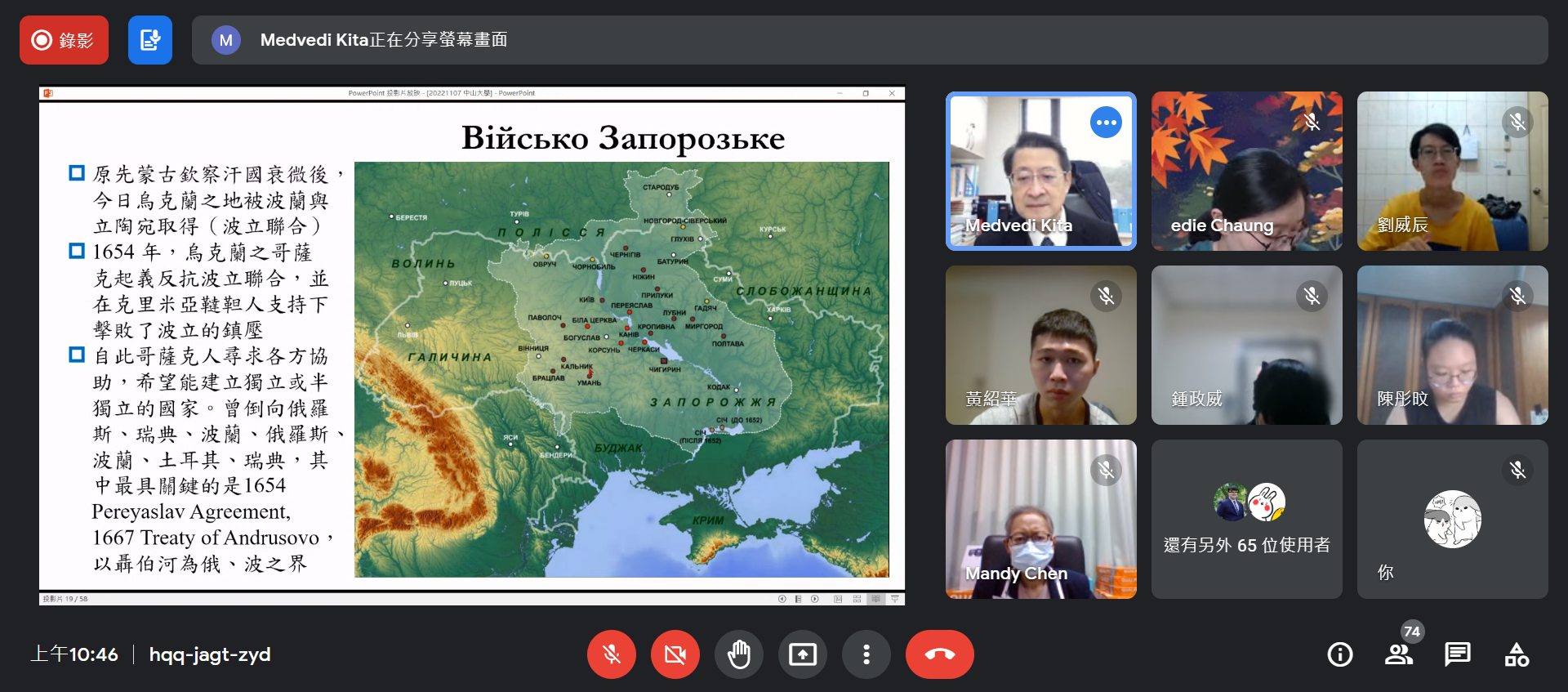
Task: Open the blue meeting notes icon
Action: click(150, 40)
